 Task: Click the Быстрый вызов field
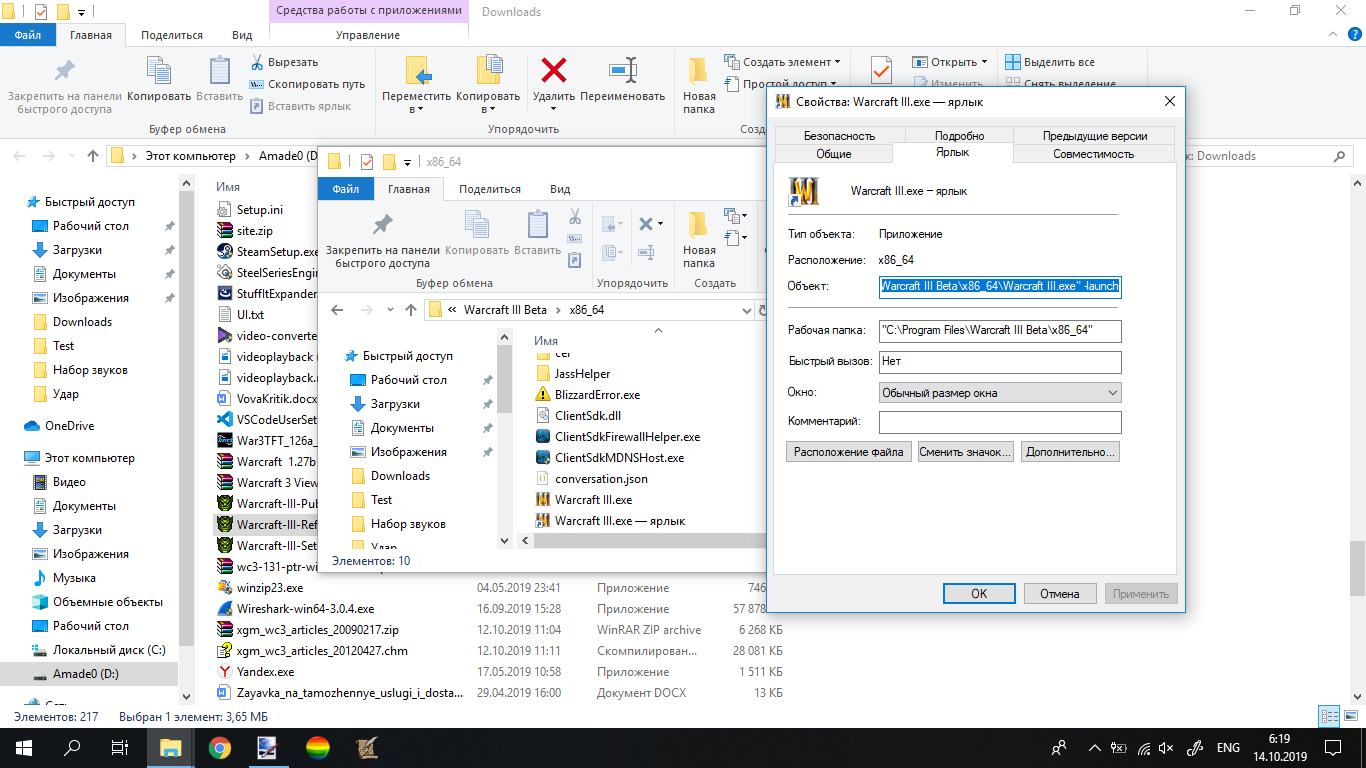click(x=1000, y=362)
